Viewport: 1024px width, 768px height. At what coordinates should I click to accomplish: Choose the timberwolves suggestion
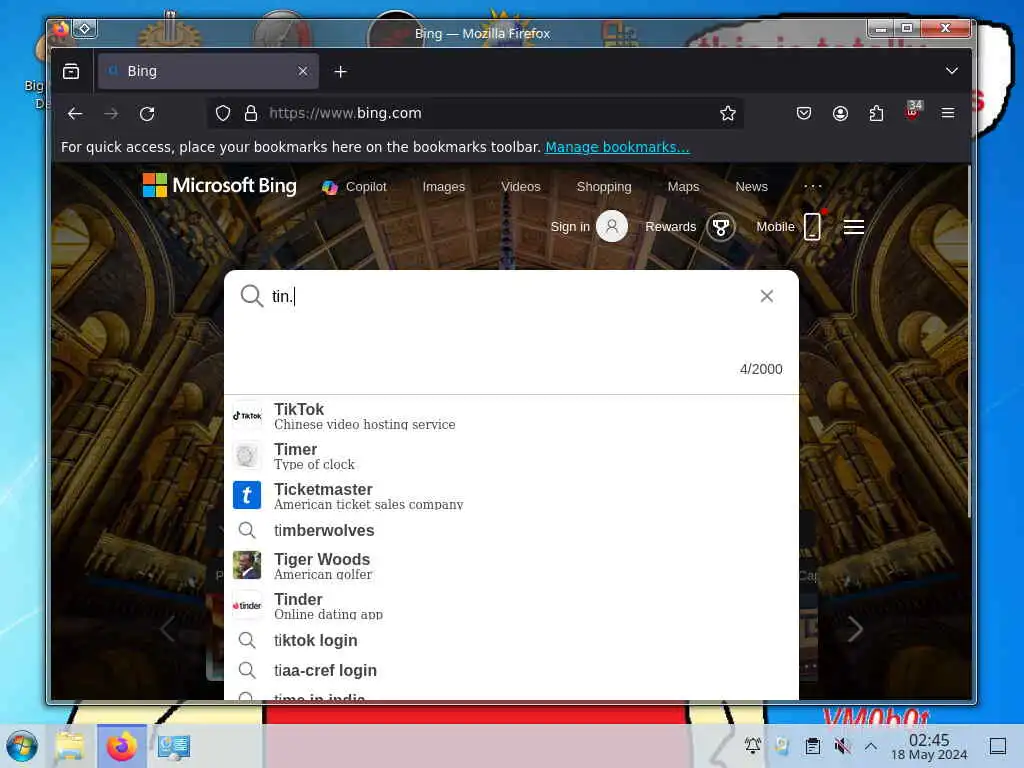point(511,530)
